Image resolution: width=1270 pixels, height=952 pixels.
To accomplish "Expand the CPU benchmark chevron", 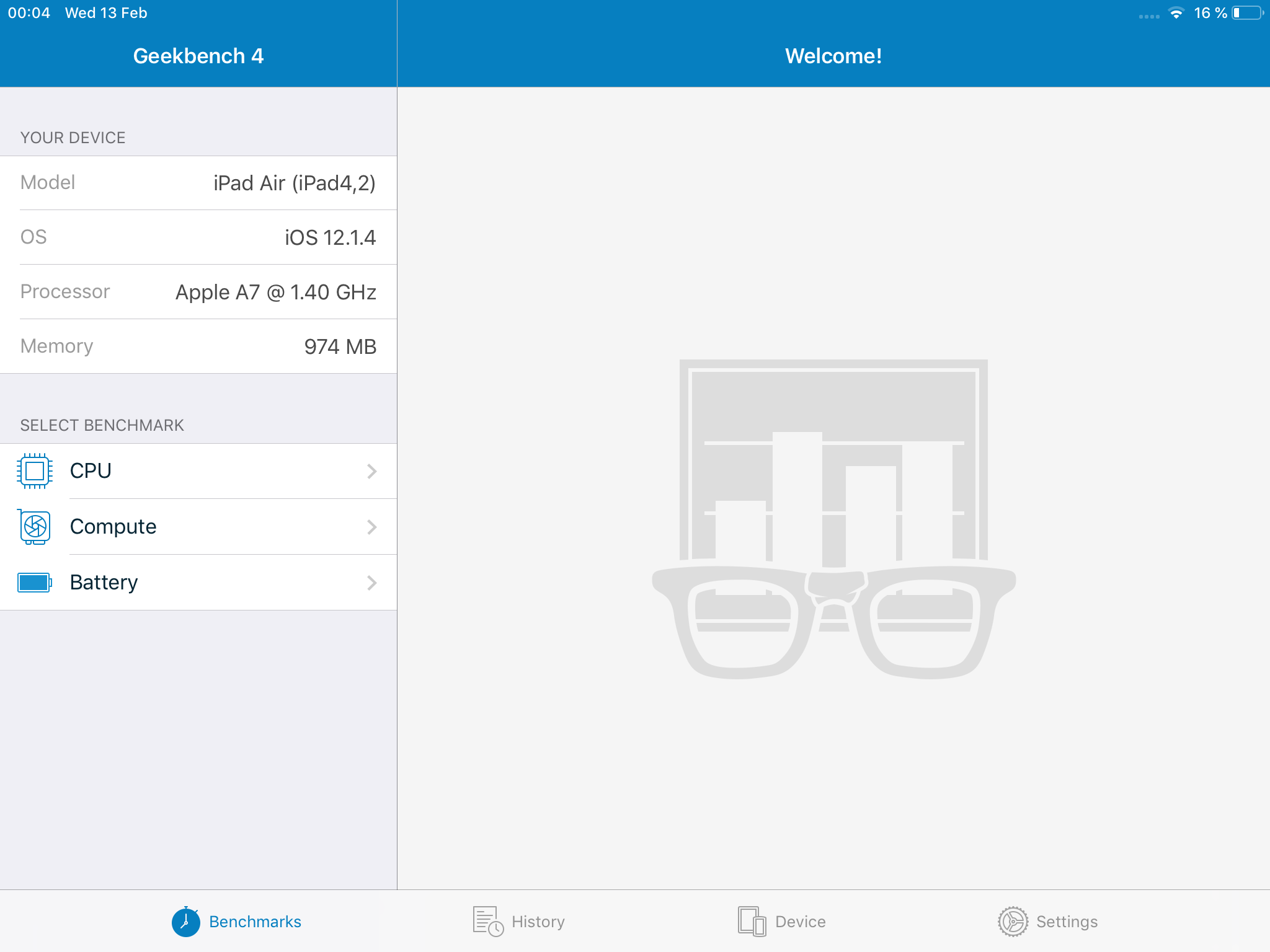I will coord(371,471).
